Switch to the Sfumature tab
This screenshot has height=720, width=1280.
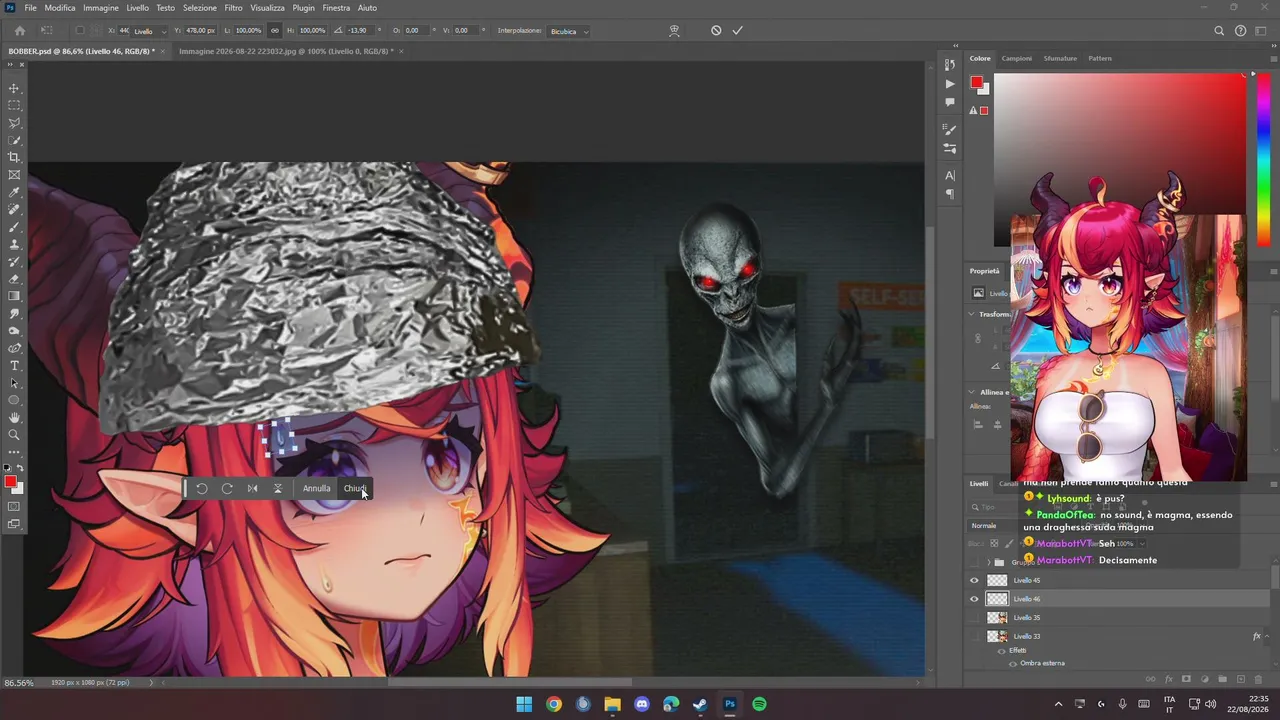1060,58
